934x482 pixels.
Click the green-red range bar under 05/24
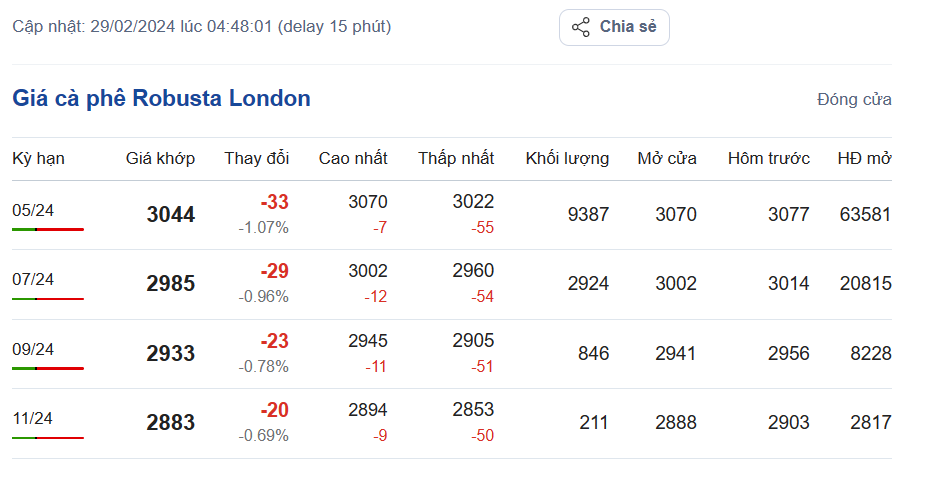point(48,229)
